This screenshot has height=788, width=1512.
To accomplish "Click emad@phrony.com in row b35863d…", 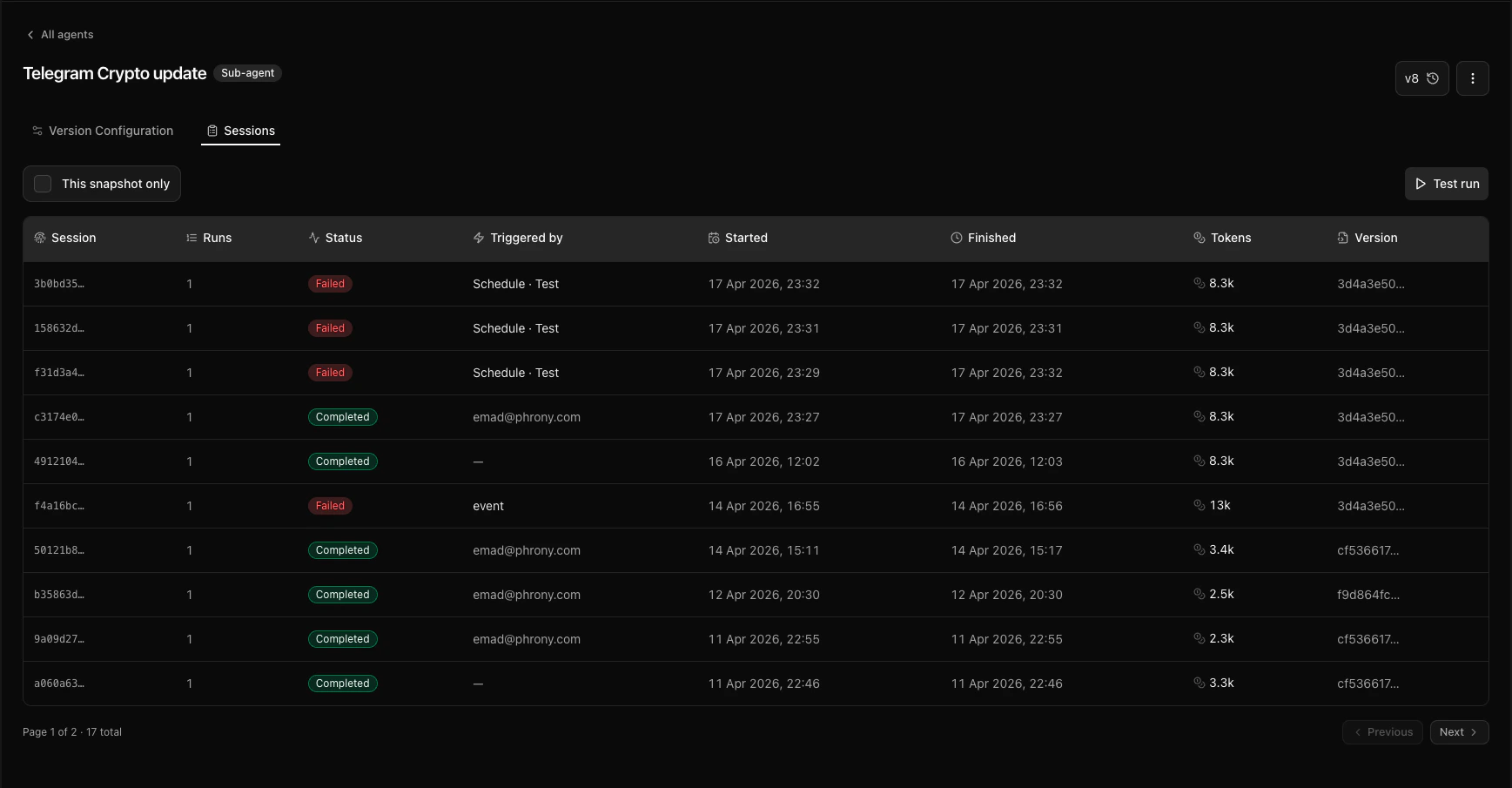I will 527,595.
